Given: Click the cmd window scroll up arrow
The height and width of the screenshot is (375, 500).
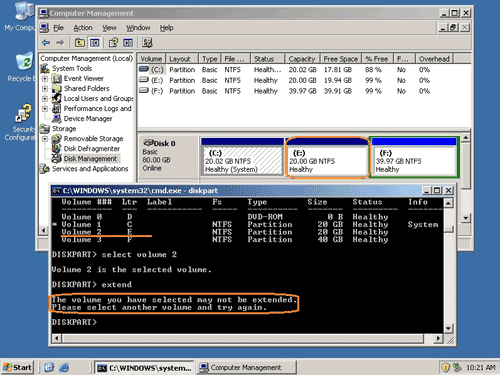Looking at the screenshot, I should pos(448,203).
